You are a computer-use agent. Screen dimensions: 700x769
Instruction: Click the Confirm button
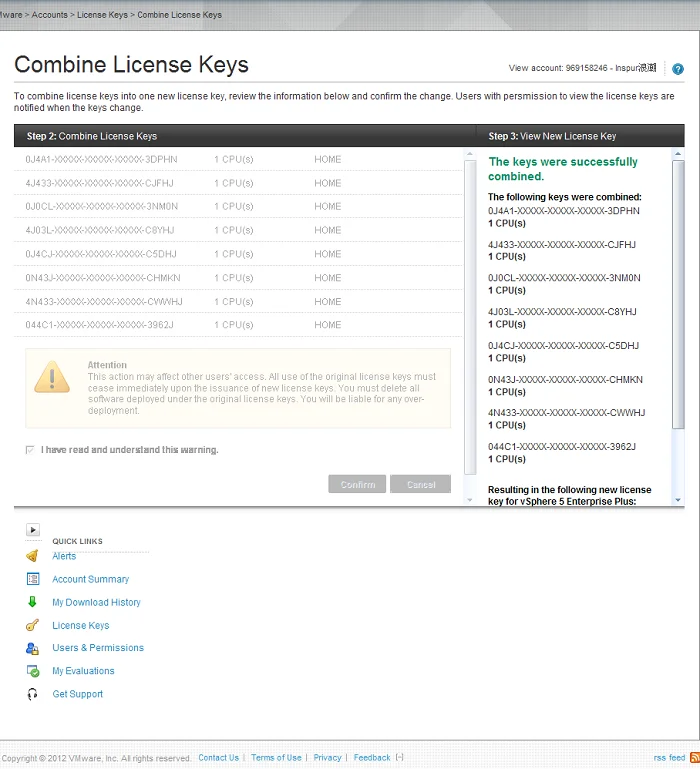[357, 484]
